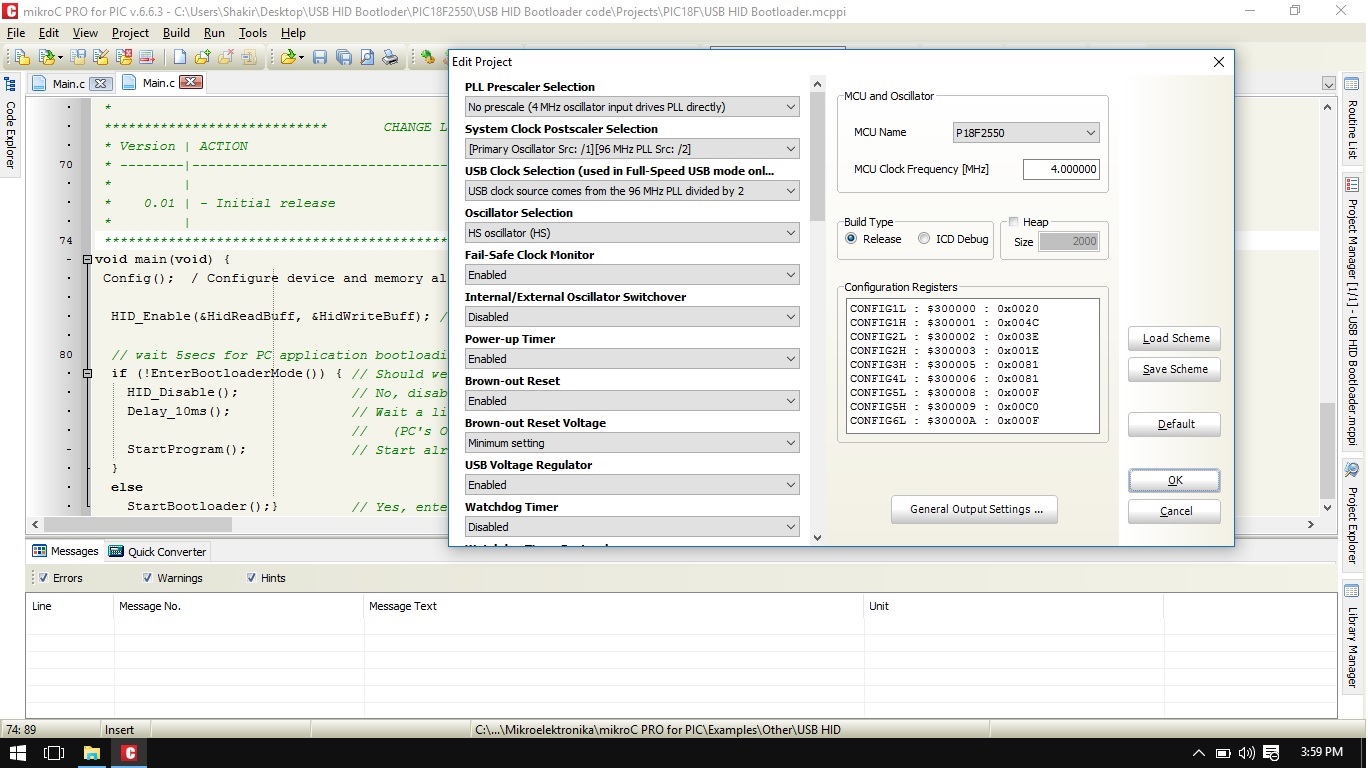The image size is (1368, 768).
Task: Collapse the if EnterBootloaderMode fold marker
Action: [87, 374]
